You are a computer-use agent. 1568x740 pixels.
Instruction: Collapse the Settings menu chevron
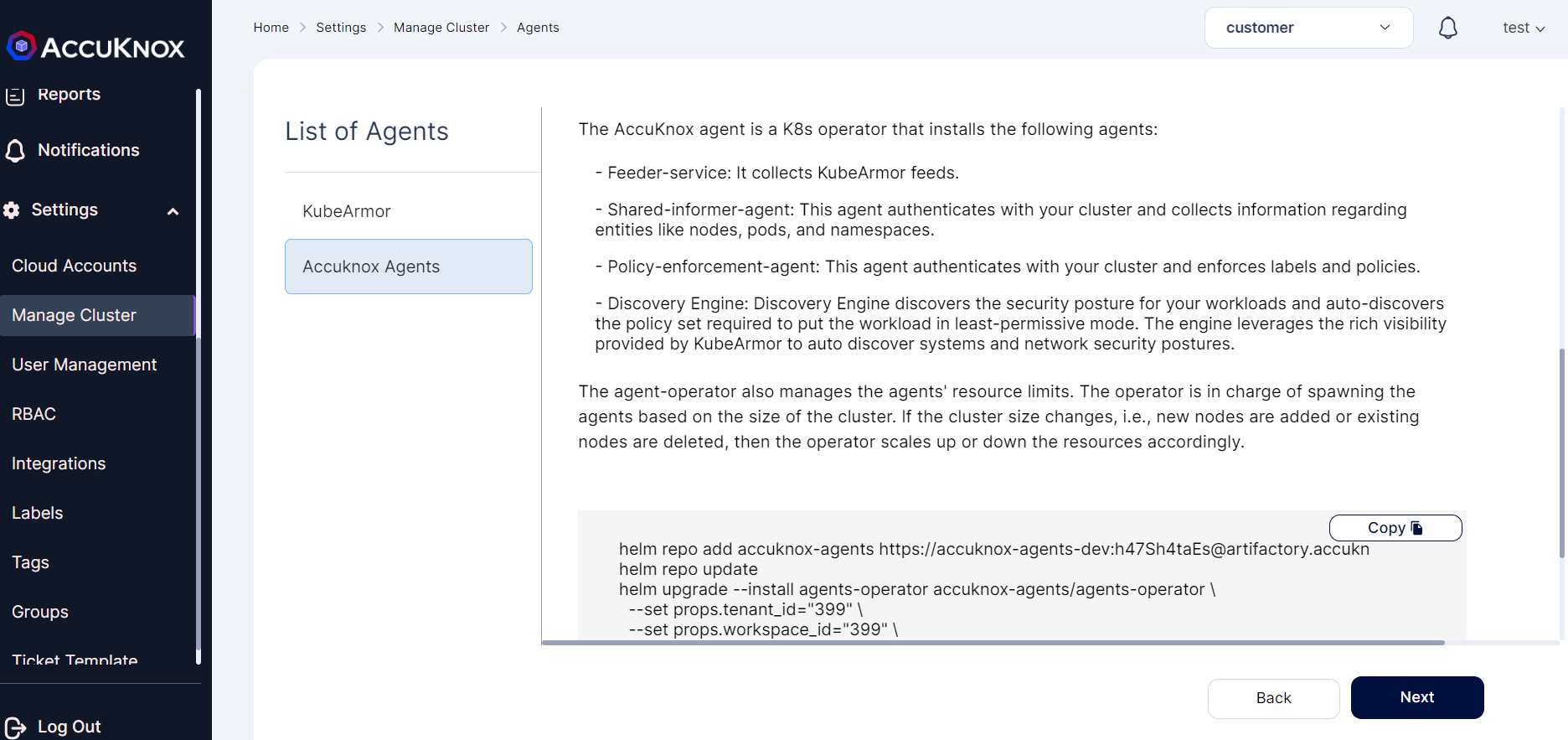tap(173, 211)
